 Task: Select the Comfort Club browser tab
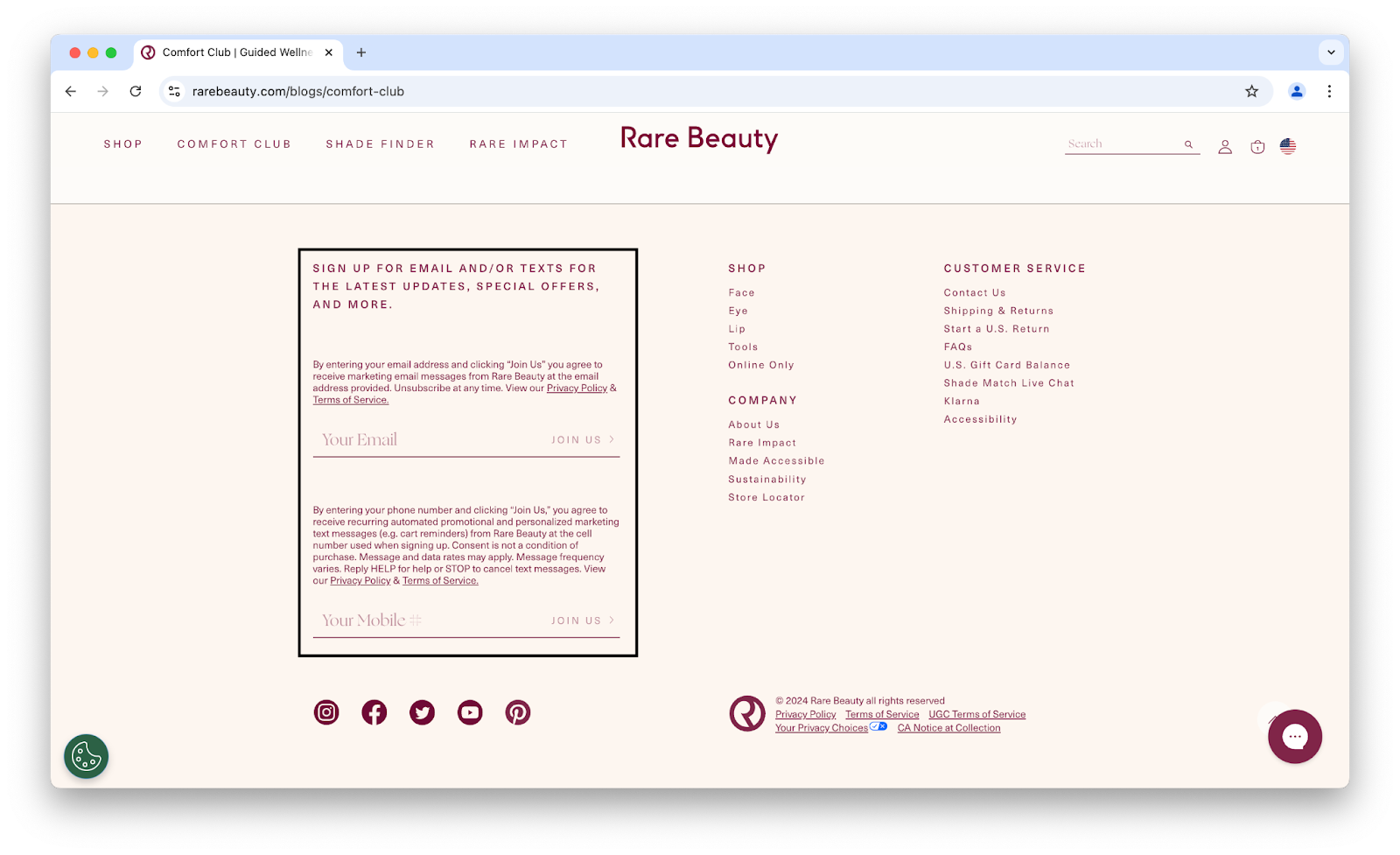point(237,53)
